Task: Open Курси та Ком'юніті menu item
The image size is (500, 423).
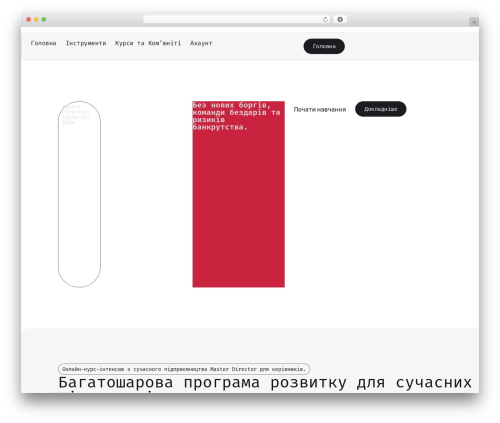Action: [x=148, y=43]
